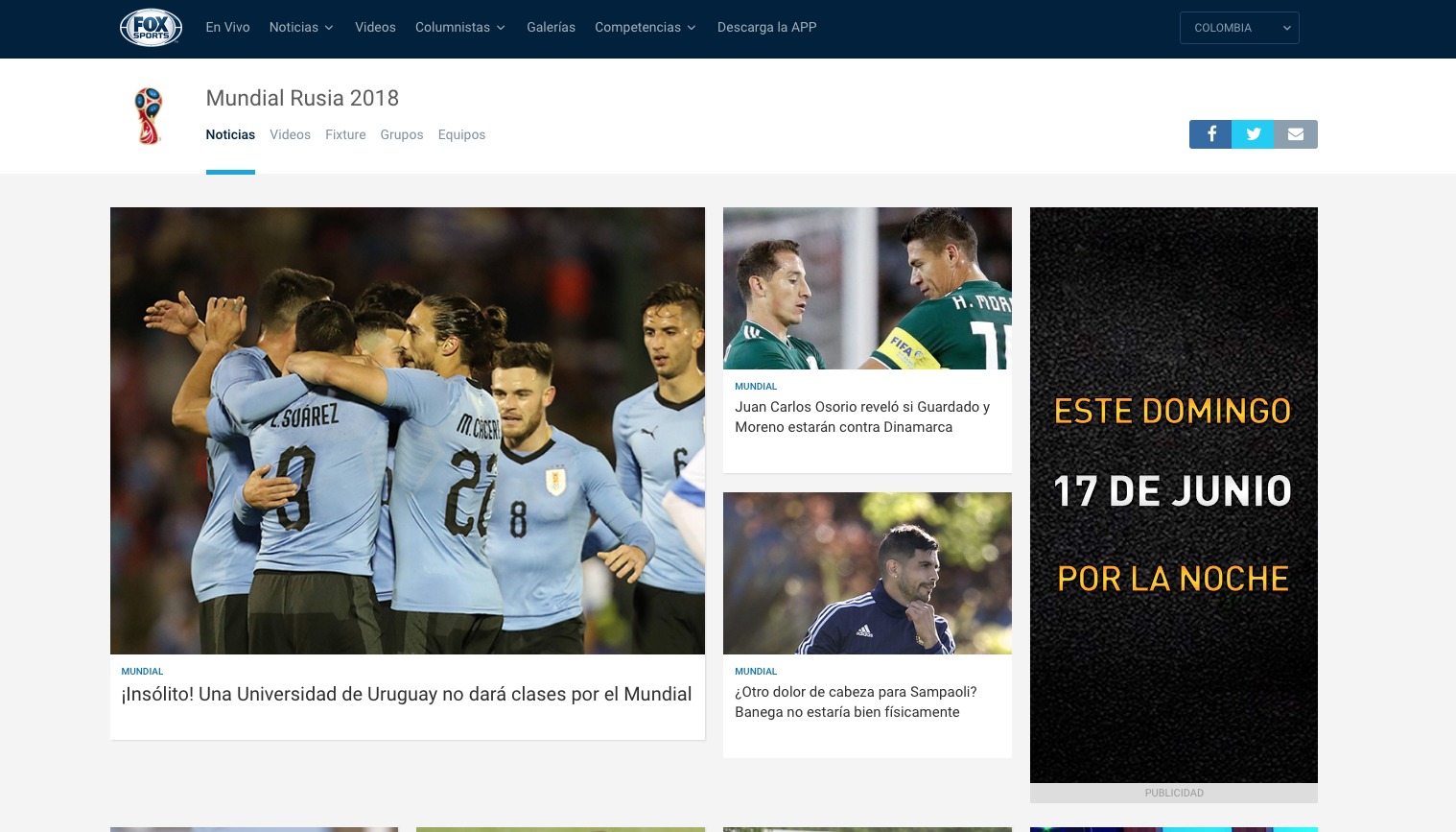This screenshot has width=1456, height=832.
Task: Click the Mundial Rusia 2018 heading
Action: (302, 98)
